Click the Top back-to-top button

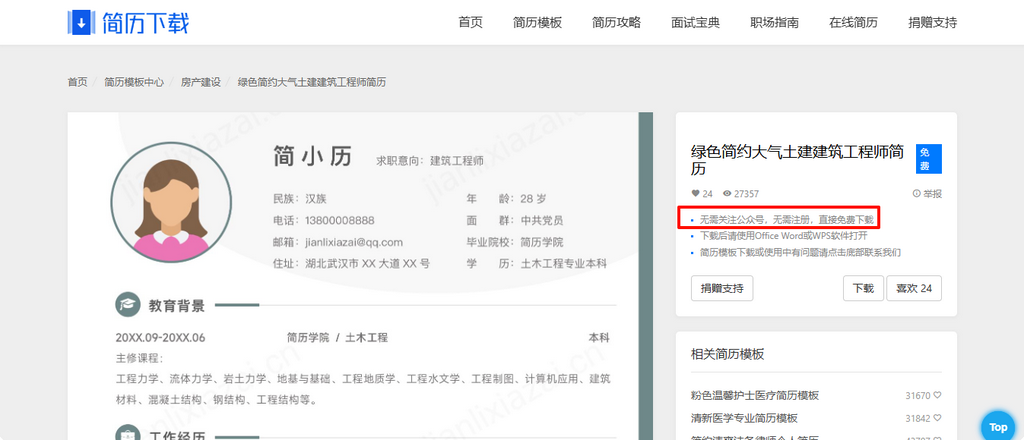click(x=998, y=427)
